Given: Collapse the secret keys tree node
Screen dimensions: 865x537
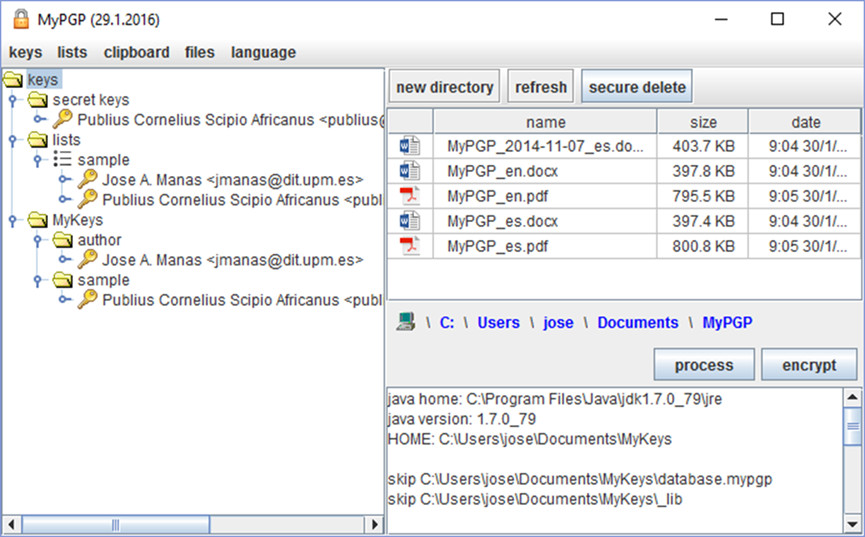Looking at the screenshot, I should click(13, 99).
